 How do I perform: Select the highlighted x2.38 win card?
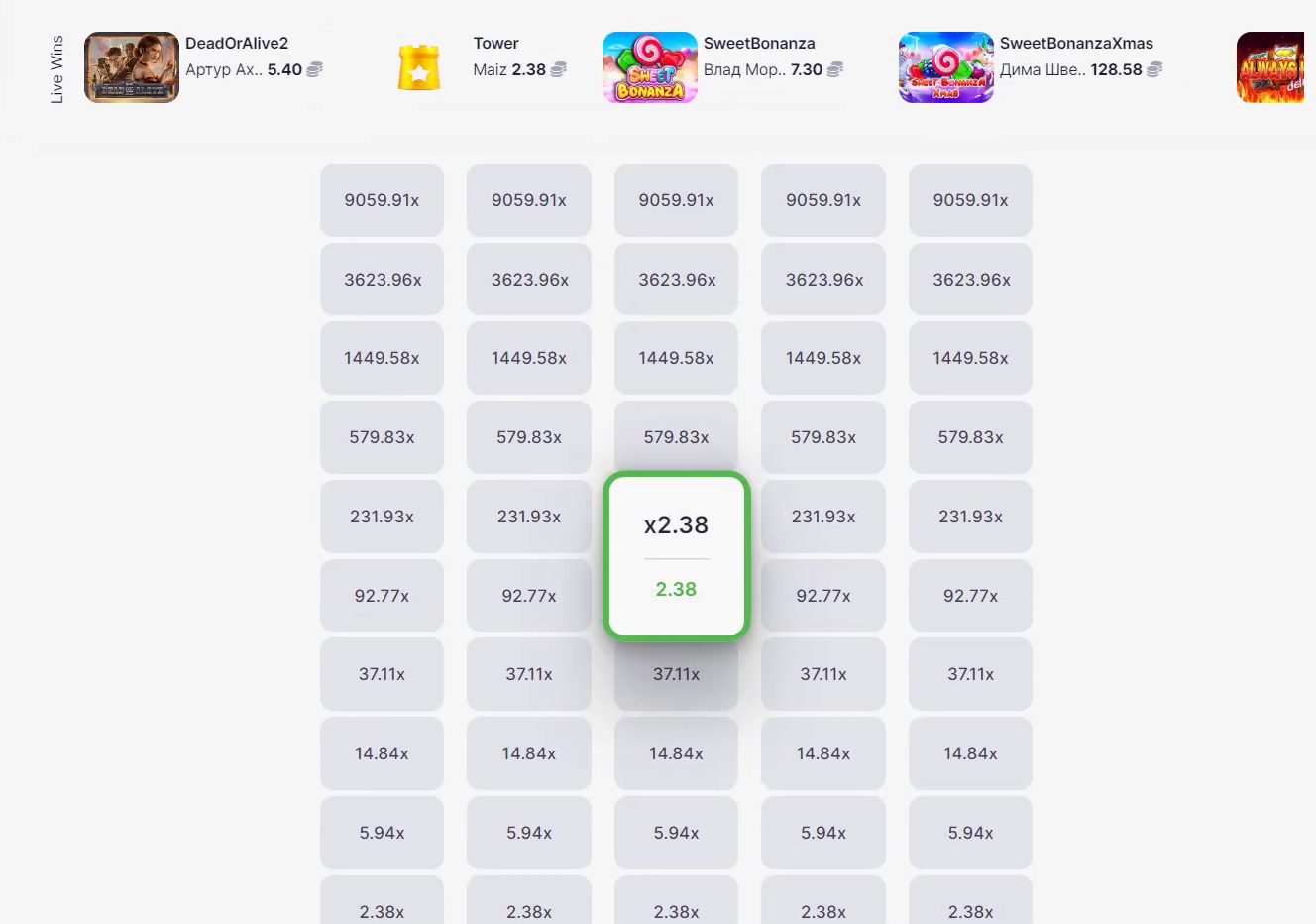[676, 555]
